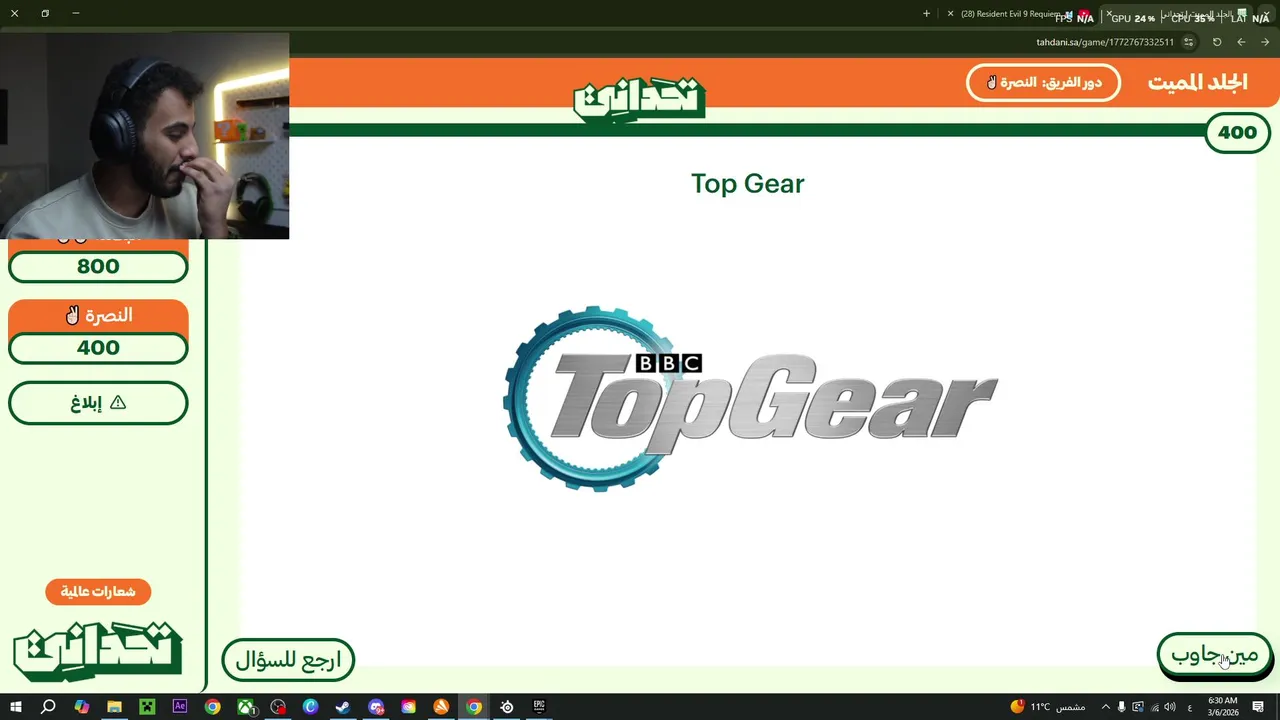Image resolution: width=1280 pixels, height=720 pixels.
Task: Close the Resident Evil 9 Requiem tab
Action: pyautogui.click(x=950, y=14)
